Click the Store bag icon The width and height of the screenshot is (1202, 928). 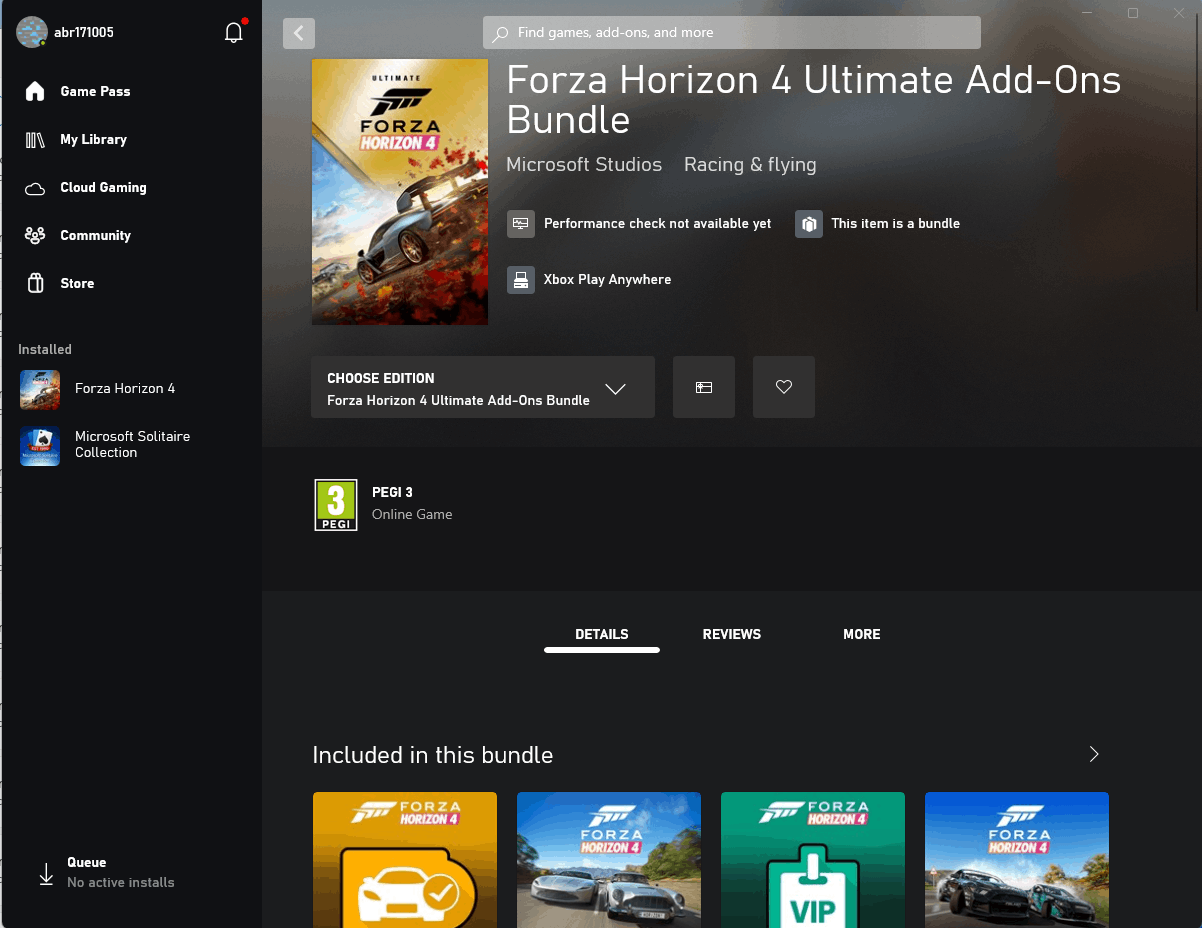pyautogui.click(x=35, y=283)
